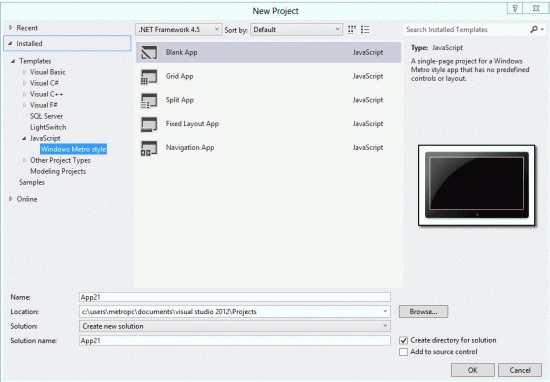550x382 pixels.
Task: Click the Navigation App template name
Action: point(190,148)
